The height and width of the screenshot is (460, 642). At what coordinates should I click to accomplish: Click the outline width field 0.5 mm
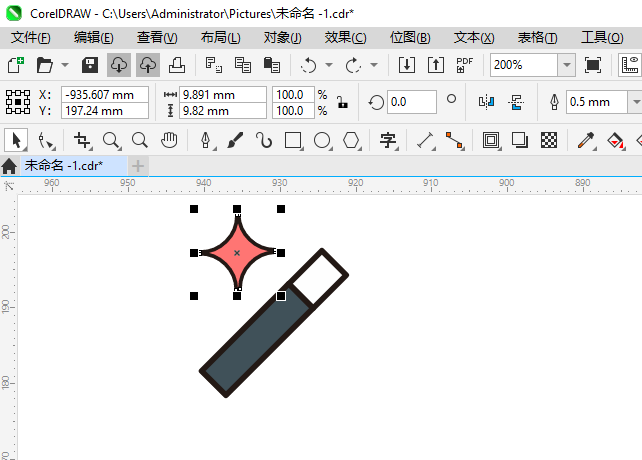coord(597,102)
